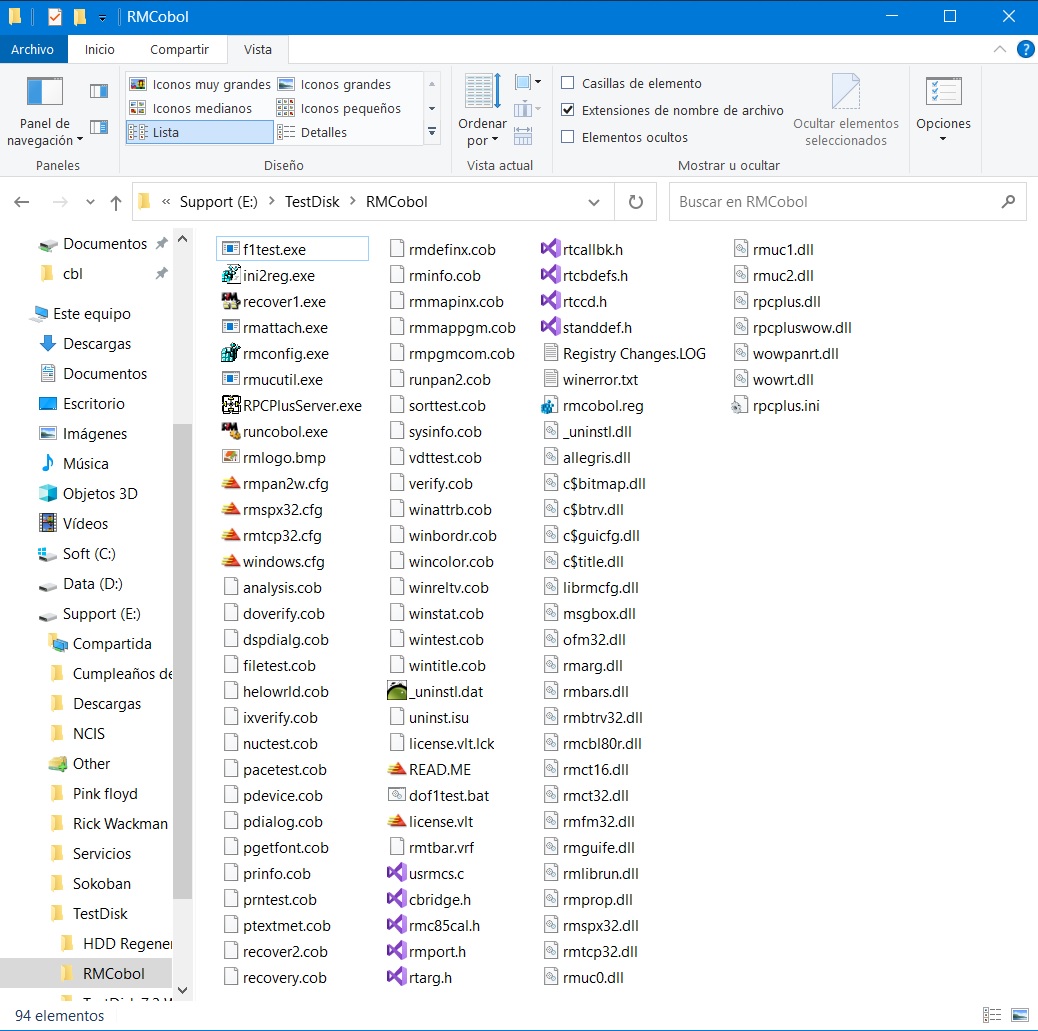This screenshot has width=1038, height=1031.
Task: Open the Panel de navegación dropdown
Action: [44, 112]
